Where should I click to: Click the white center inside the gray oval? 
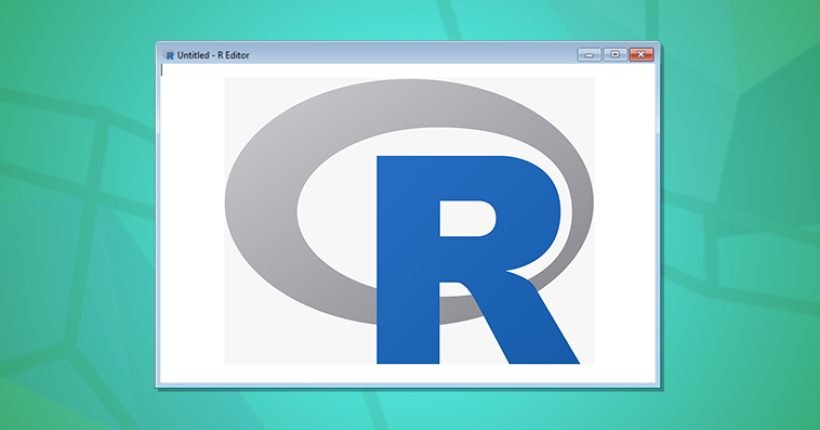[x=337, y=209]
